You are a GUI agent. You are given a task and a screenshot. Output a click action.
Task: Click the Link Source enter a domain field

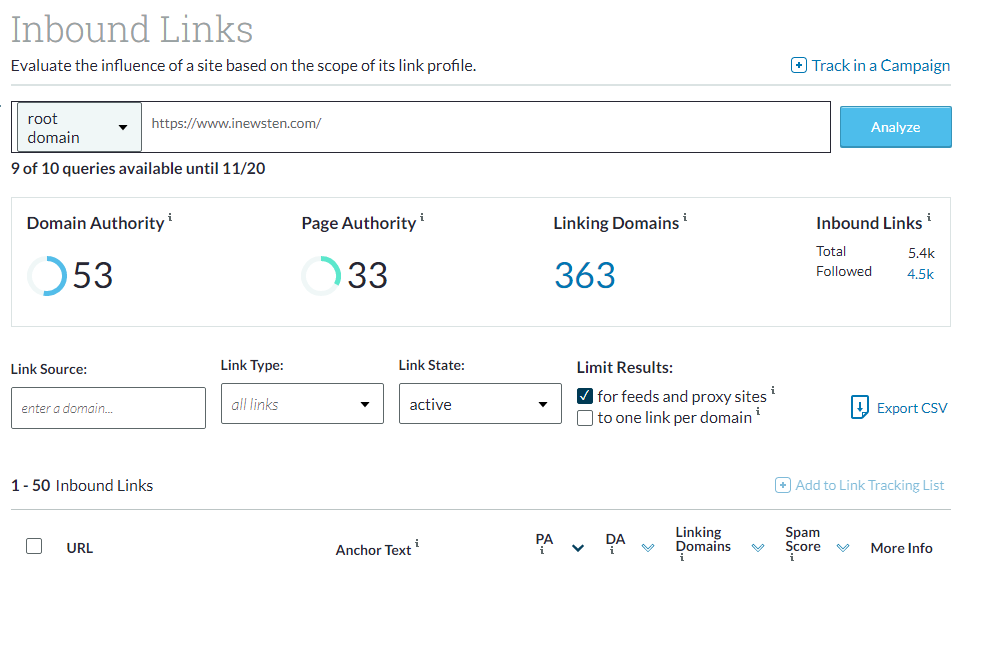[x=108, y=408]
